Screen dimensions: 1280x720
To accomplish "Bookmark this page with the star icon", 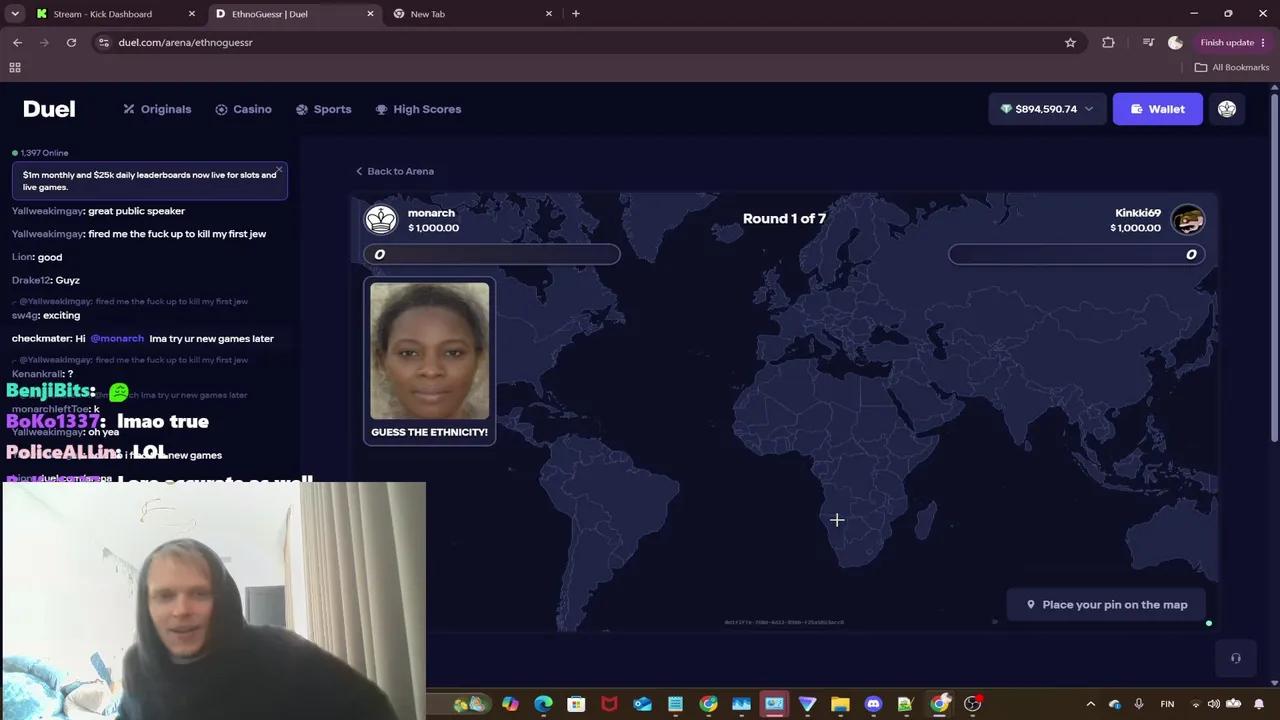I will pos(1070,42).
